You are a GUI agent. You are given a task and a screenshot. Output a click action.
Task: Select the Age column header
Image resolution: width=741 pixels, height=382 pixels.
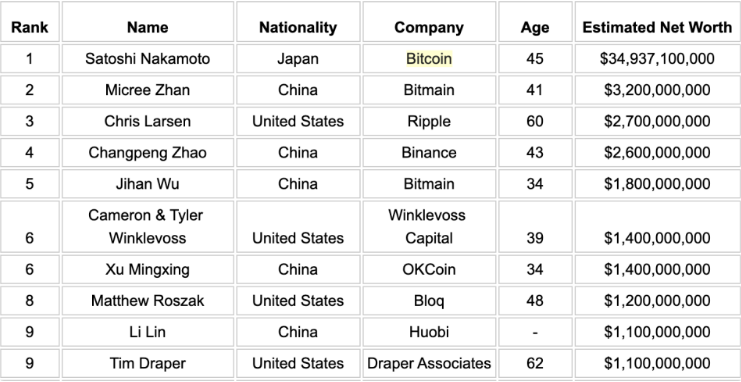click(x=535, y=27)
